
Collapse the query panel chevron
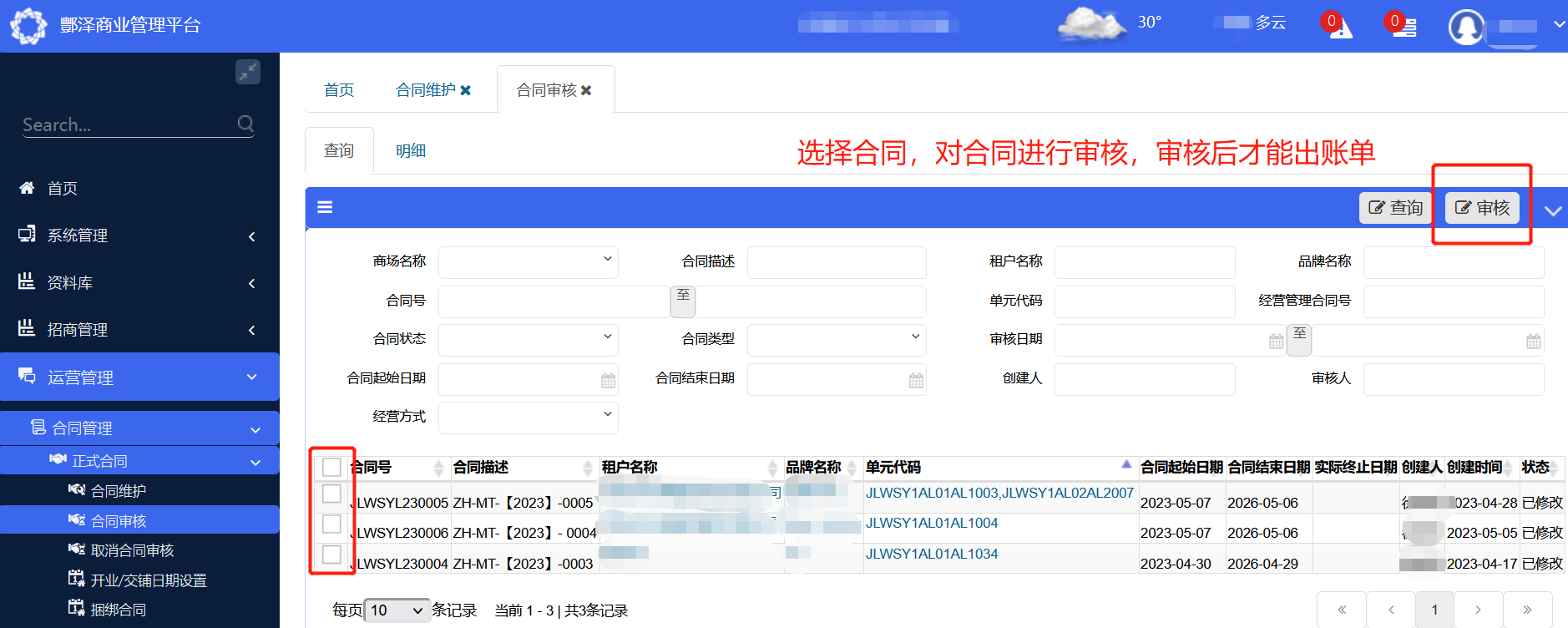pyautogui.click(x=1553, y=210)
